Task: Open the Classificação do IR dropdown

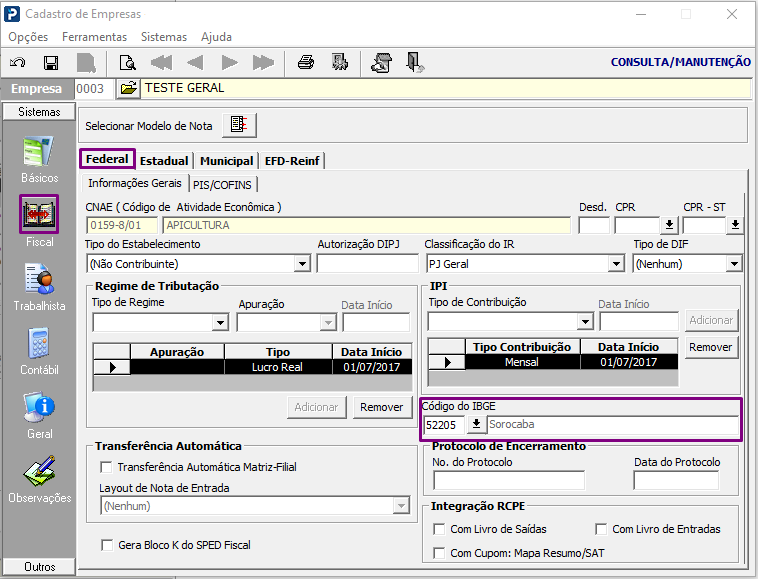Action: 616,264
